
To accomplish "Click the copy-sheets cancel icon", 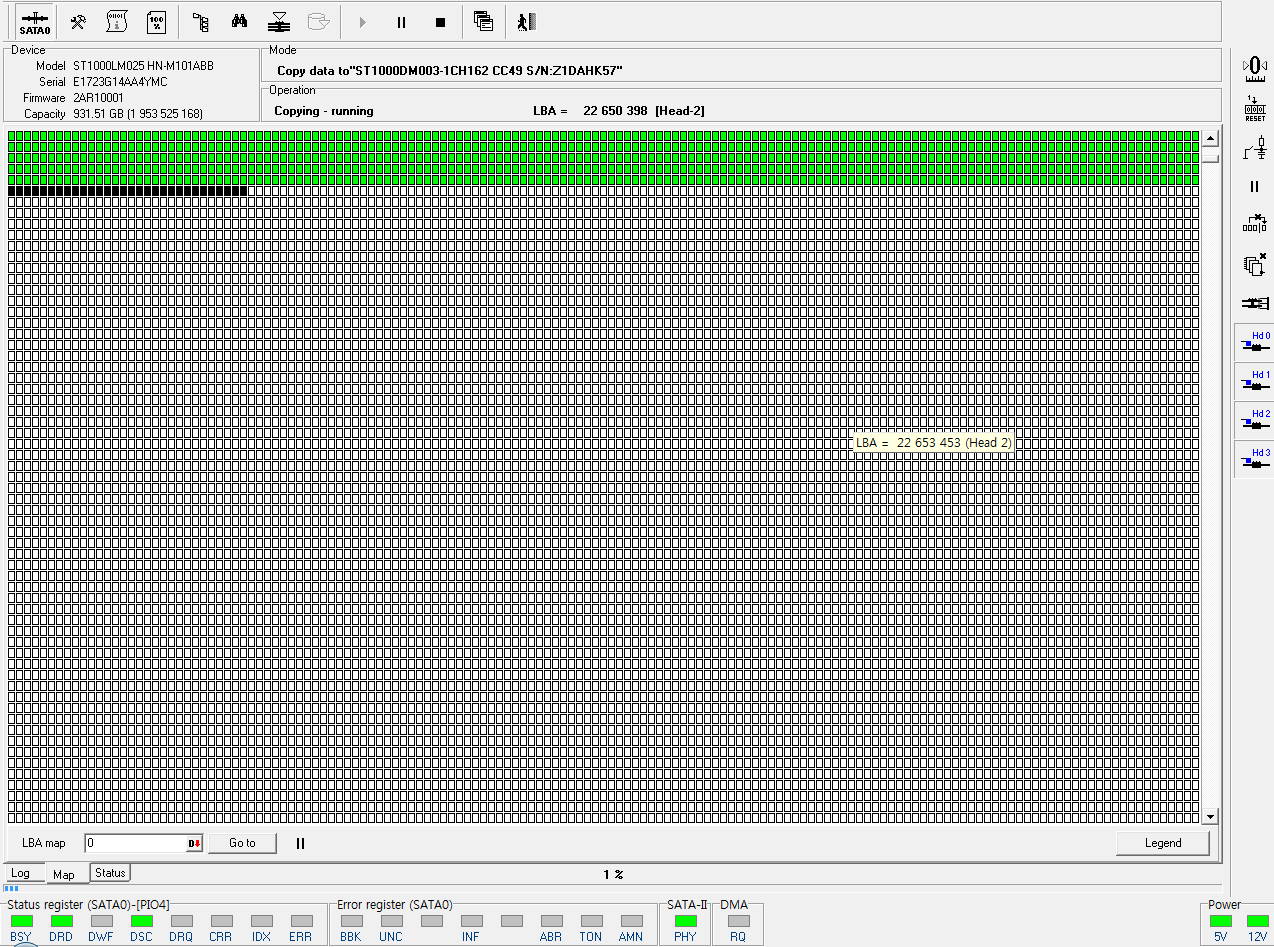I will tap(1255, 264).
